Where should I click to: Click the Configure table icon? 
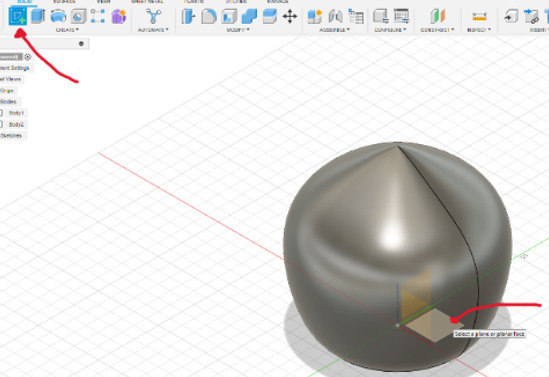coord(401,16)
